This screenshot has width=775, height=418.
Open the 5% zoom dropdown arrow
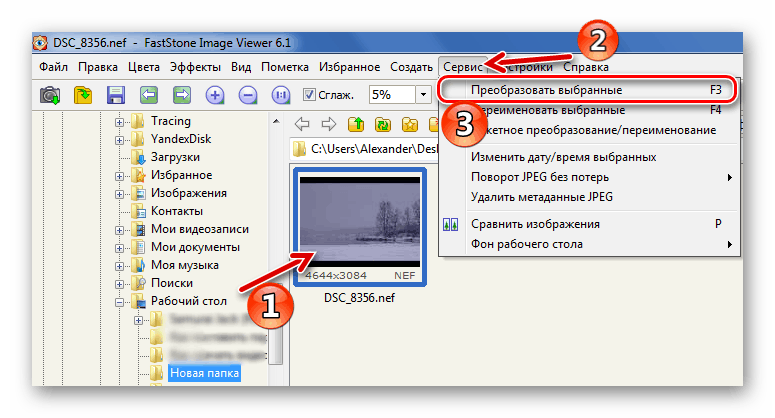click(x=424, y=94)
